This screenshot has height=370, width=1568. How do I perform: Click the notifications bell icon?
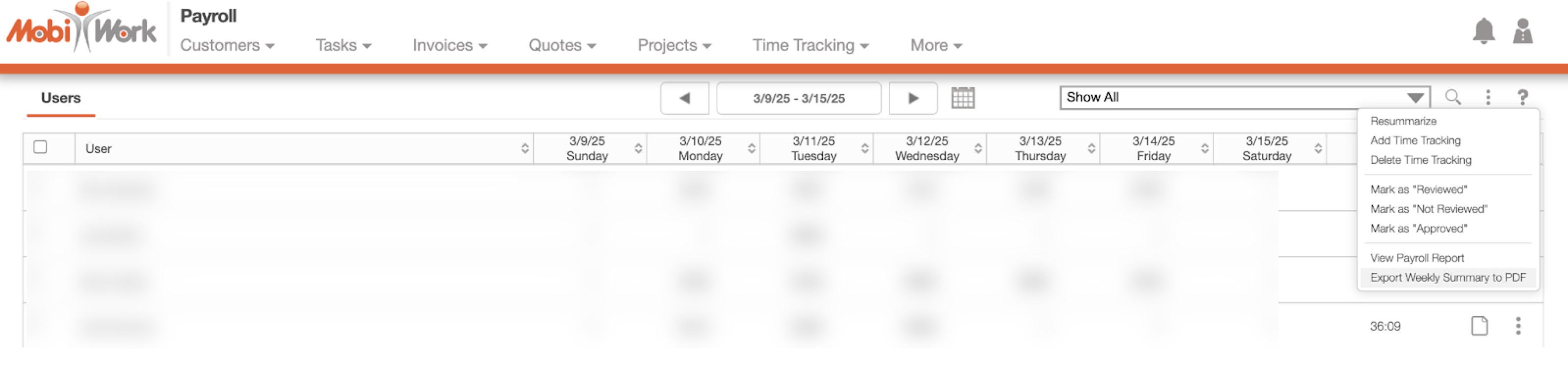(x=1484, y=31)
